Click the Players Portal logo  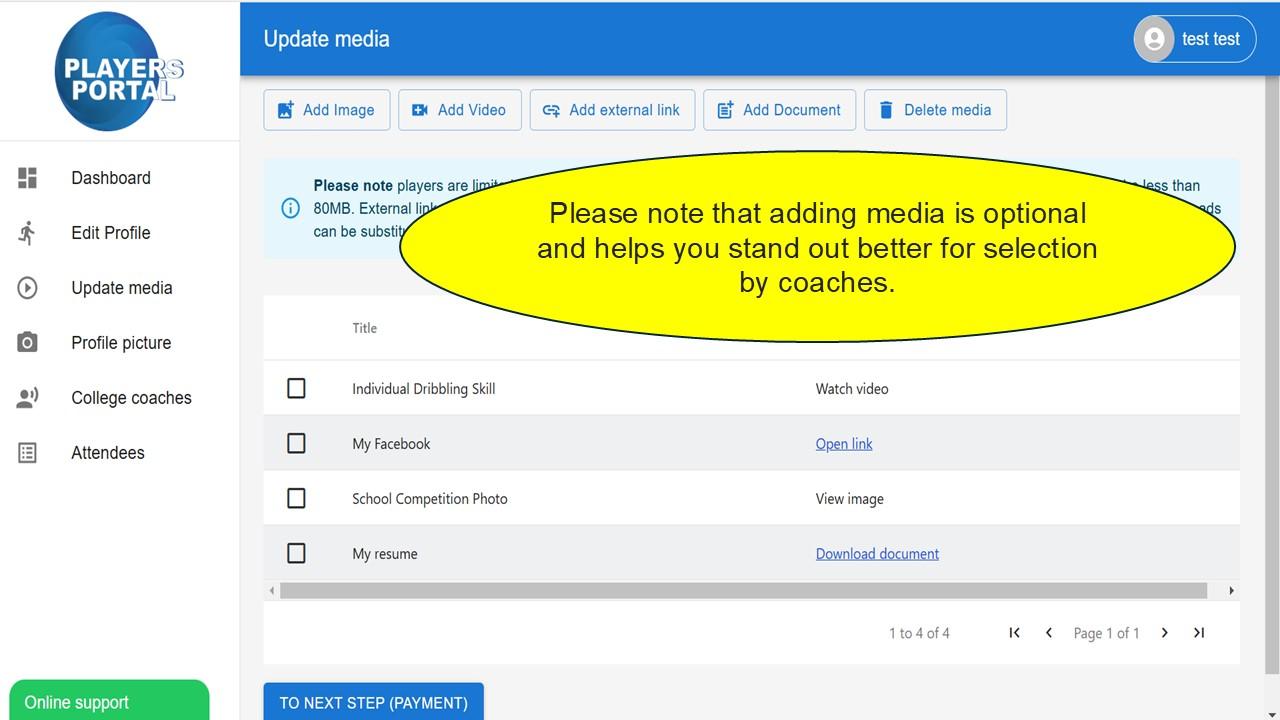pos(119,71)
